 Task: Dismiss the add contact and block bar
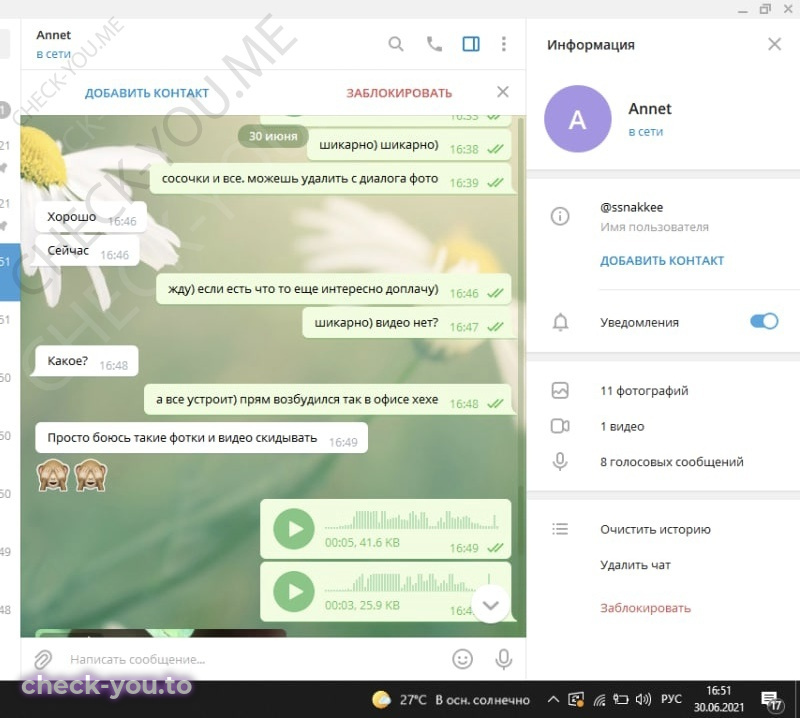(503, 92)
